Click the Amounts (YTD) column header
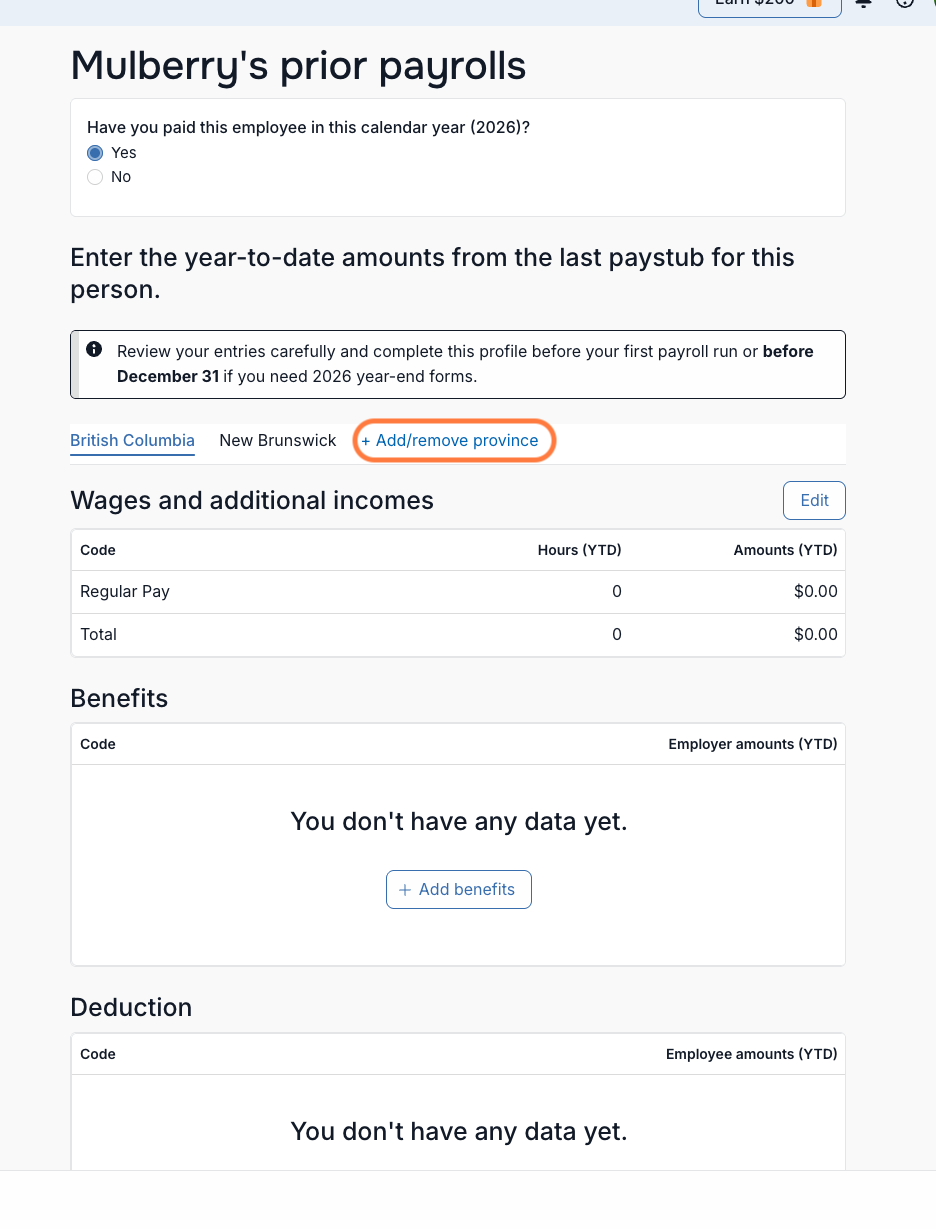The width and height of the screenshot is (936, 1229). (786, 550)
